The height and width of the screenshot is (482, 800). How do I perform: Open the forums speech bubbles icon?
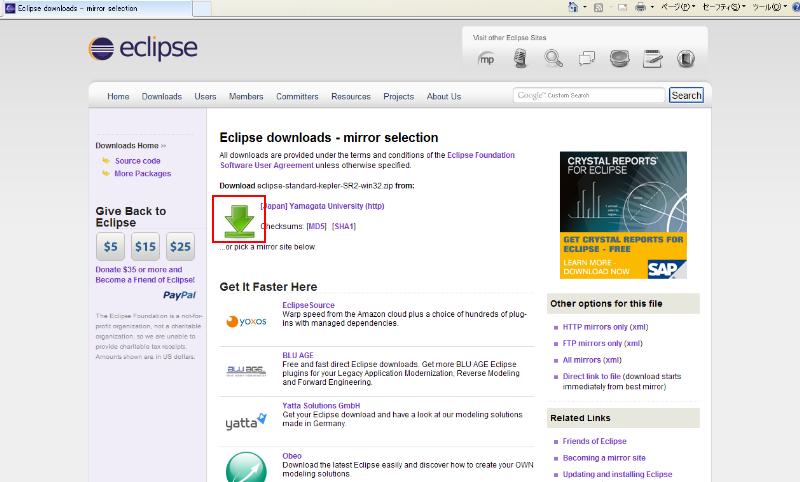pos(587,58)
